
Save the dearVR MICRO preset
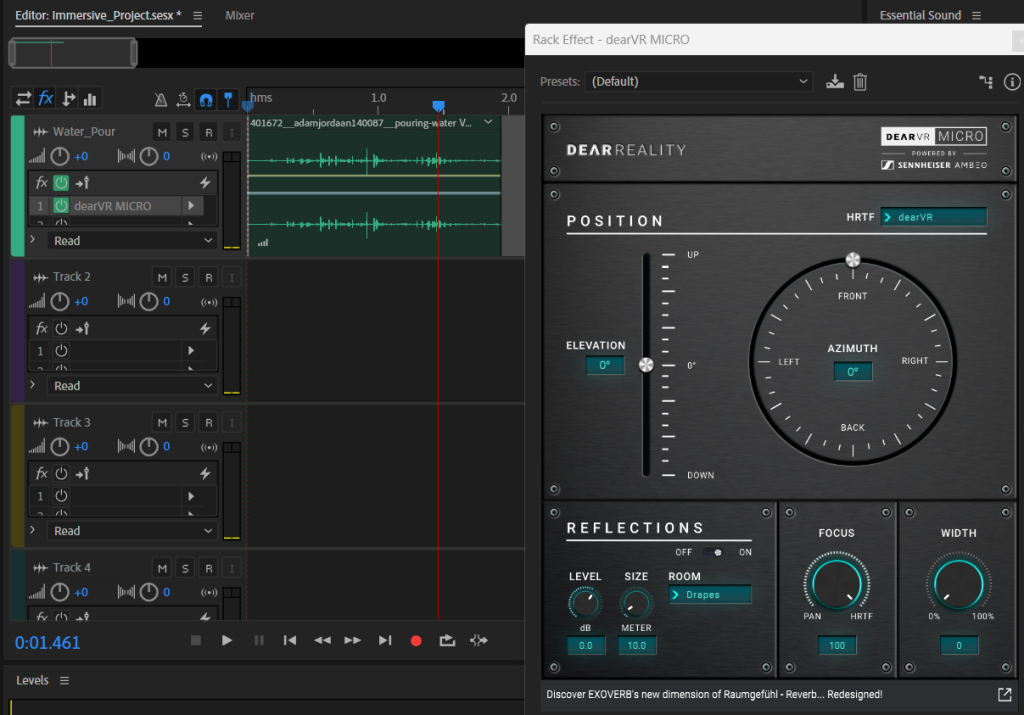(x=835, y=82)
